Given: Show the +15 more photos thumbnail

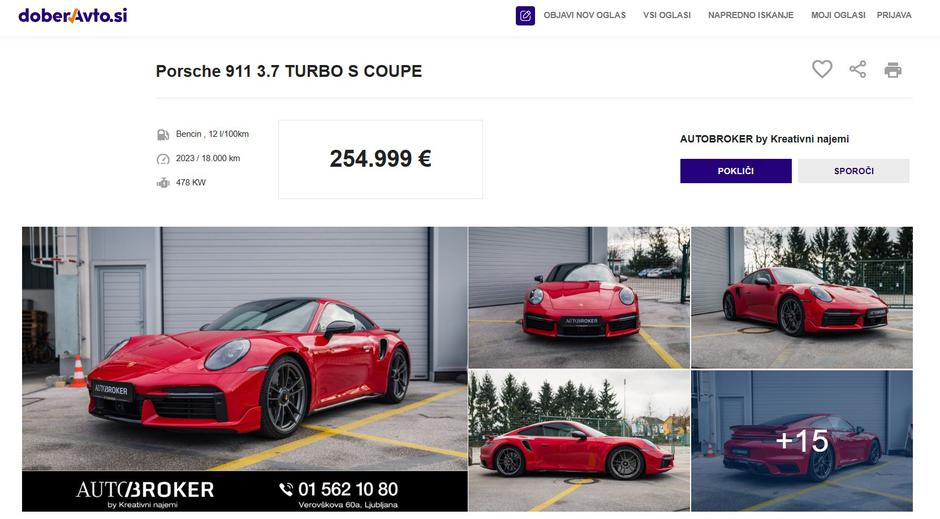Looking at the screenshot, I should pos(802,440).
